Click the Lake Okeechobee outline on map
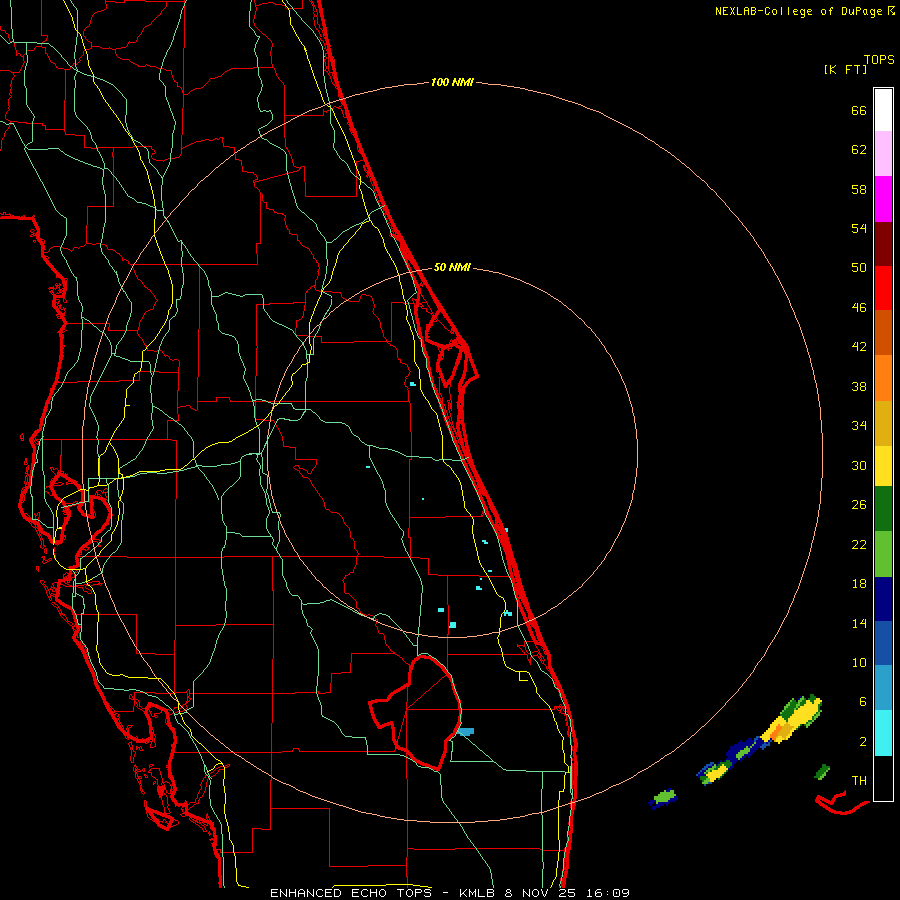900x900 pixels. point(415,713)
